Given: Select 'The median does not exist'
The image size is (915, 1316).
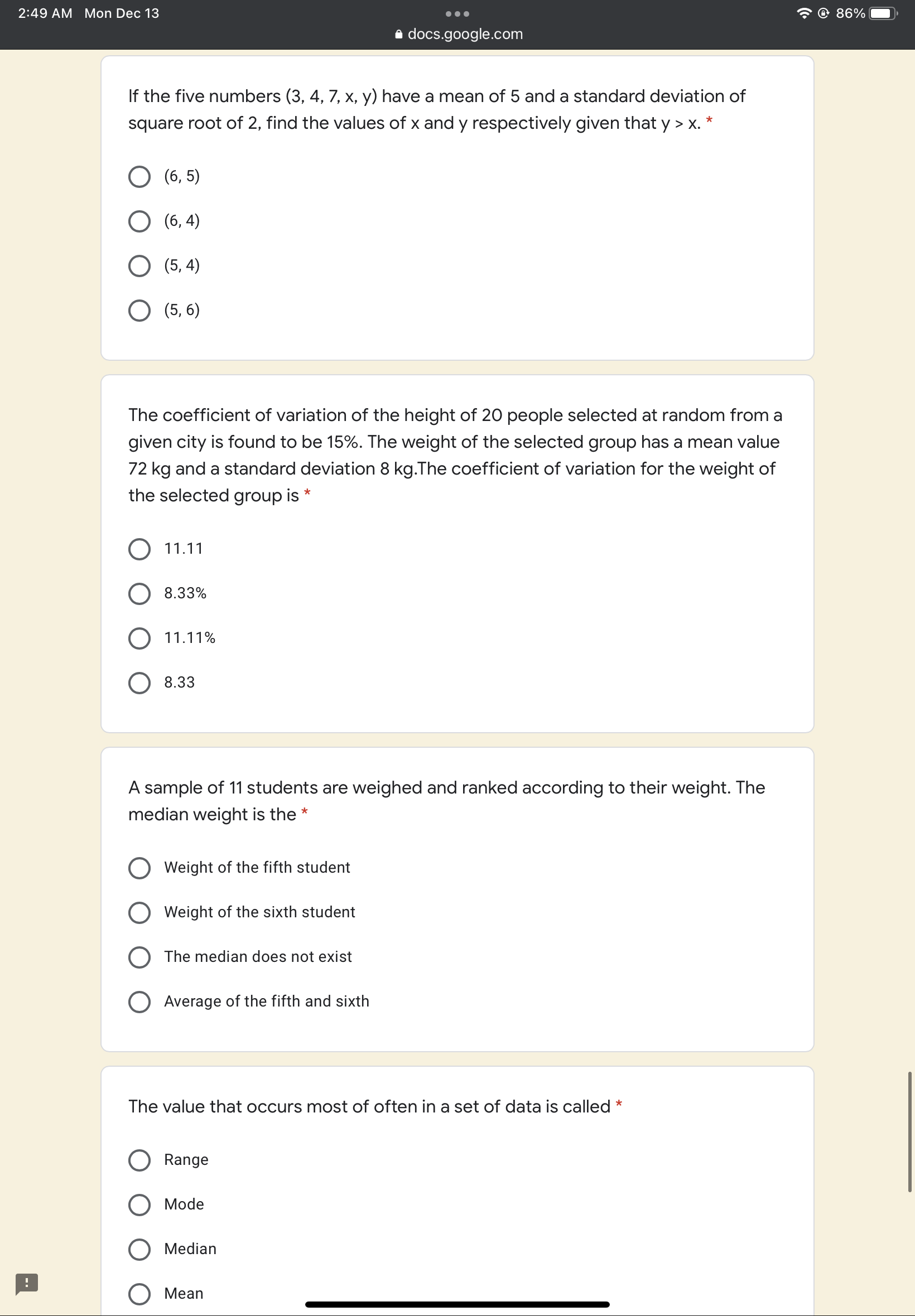Looking at the screenshot, I should 139,957.
